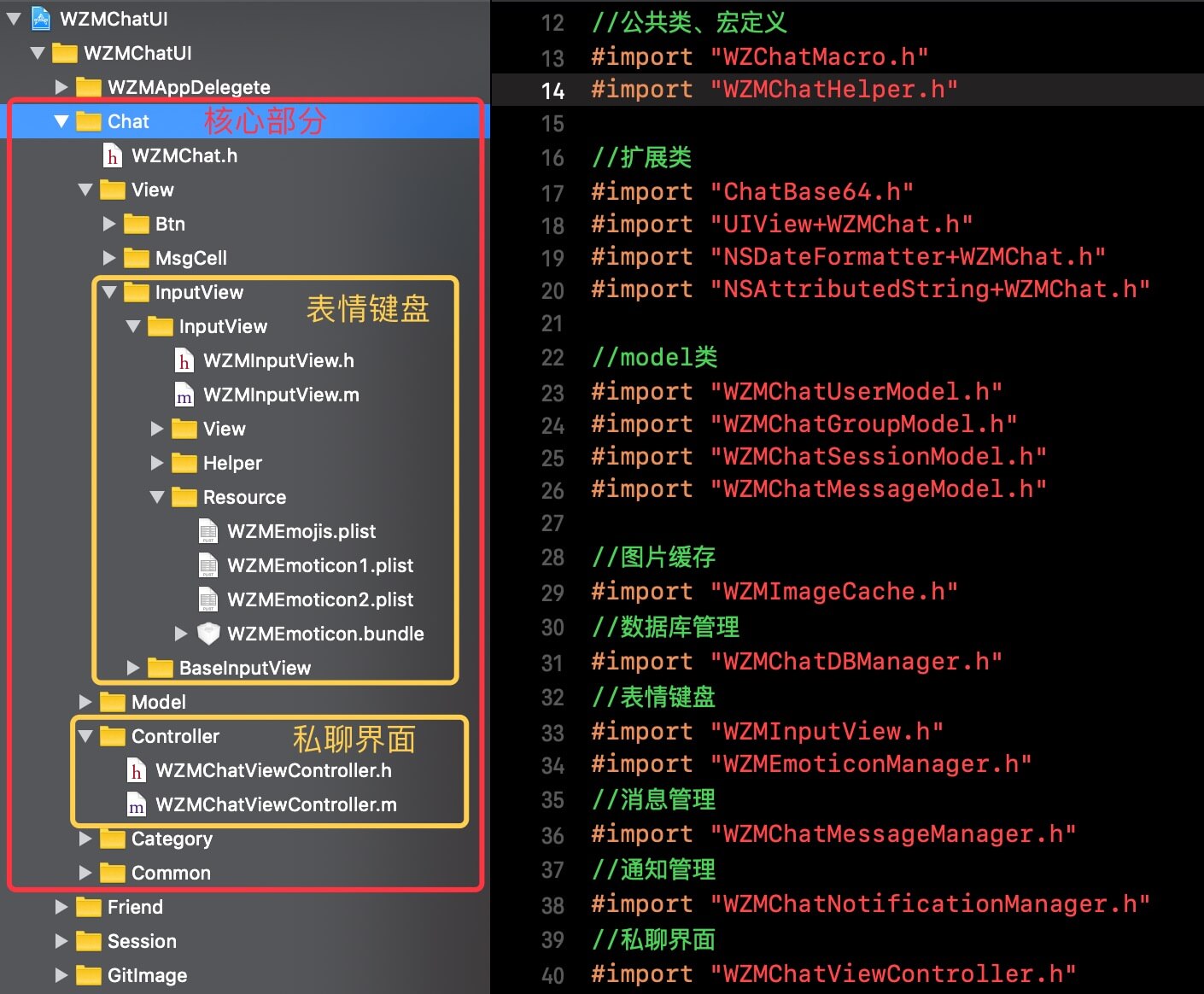Viewport: 1204px width, 994px height.
Task: Click the WZMAppDelegete folder icon
Action: [89, 87]
